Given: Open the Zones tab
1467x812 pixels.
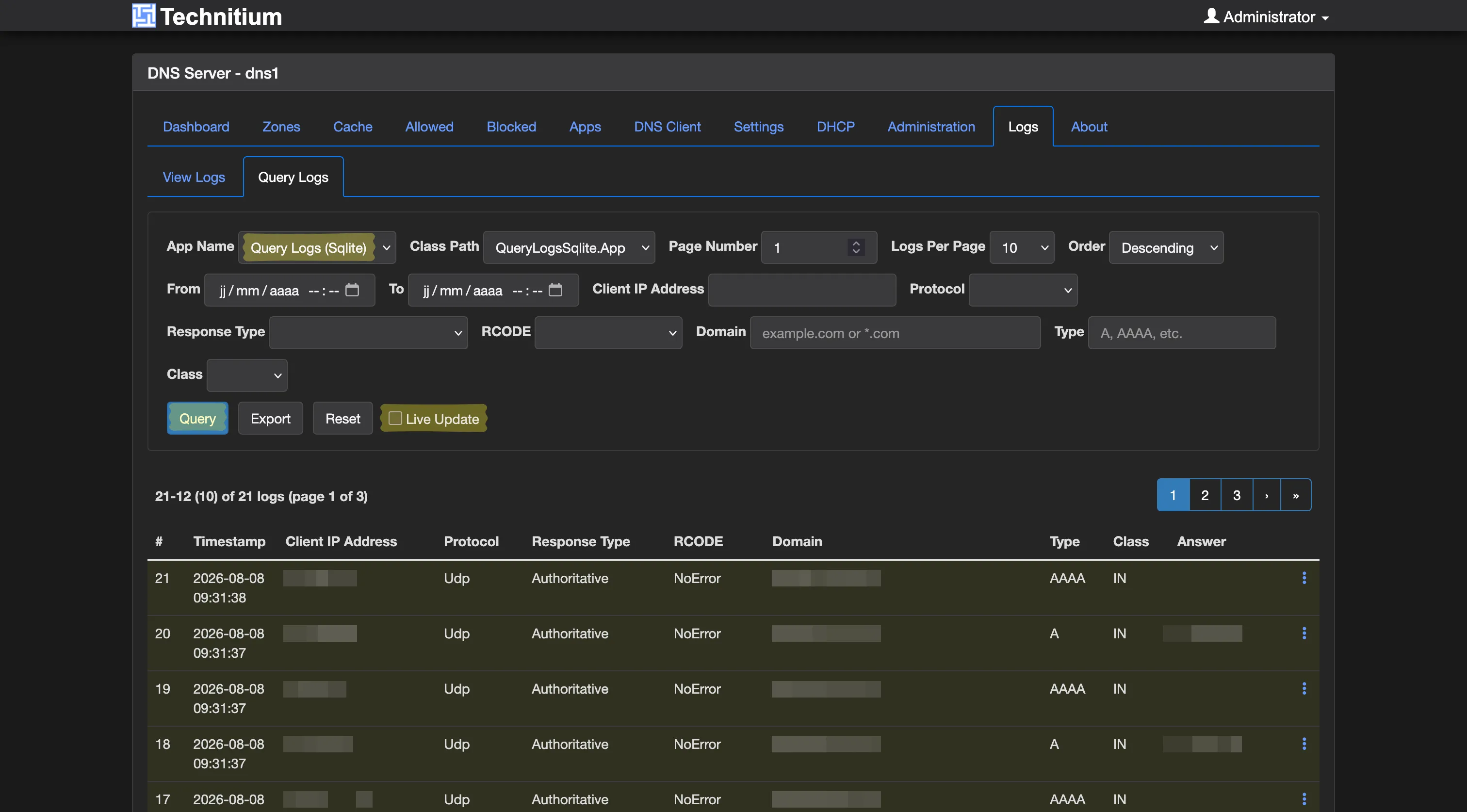Looking at the screenshot, I should click(281, 127).
